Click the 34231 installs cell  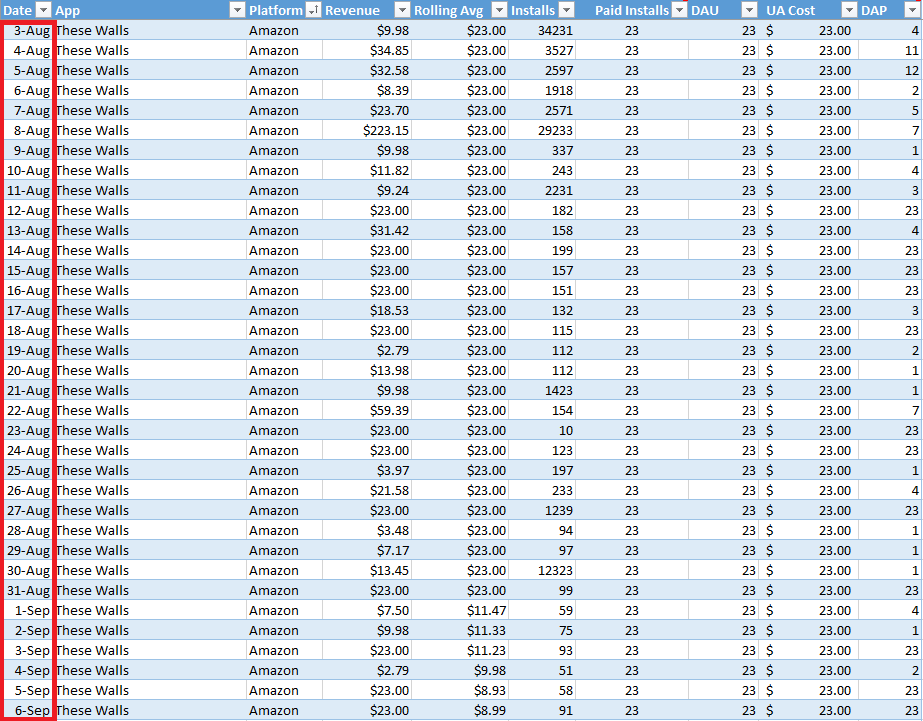coord(540,31)
